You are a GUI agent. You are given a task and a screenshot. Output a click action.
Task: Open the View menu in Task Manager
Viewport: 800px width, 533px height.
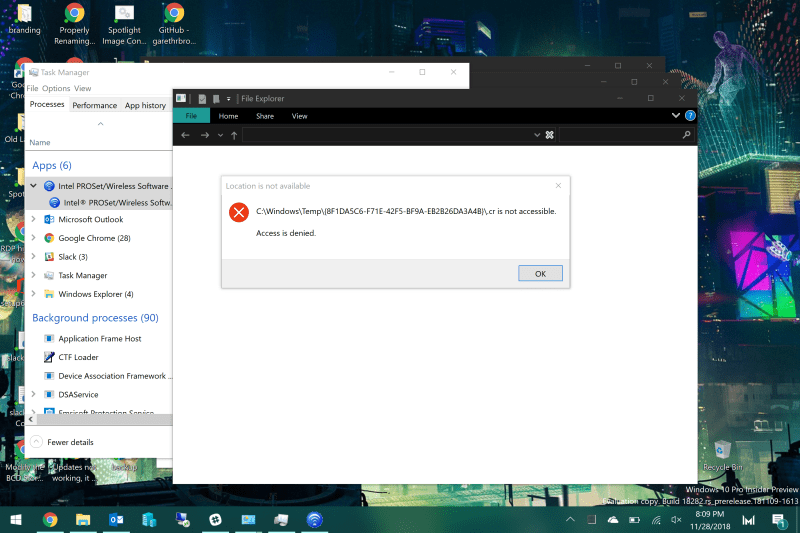(x=82, y=88)
